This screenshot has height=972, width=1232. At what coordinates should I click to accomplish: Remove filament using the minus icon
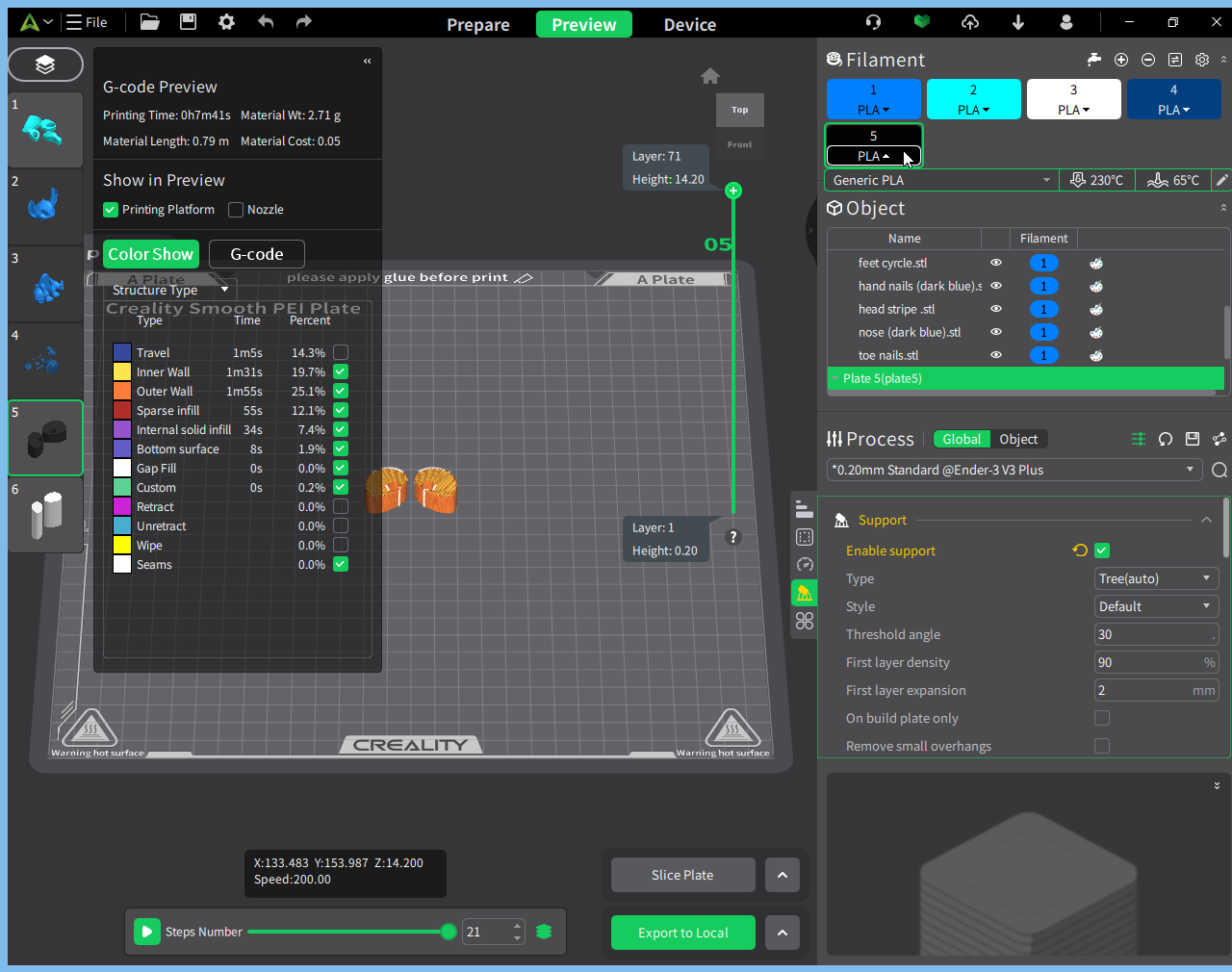tap(1148, 60)
